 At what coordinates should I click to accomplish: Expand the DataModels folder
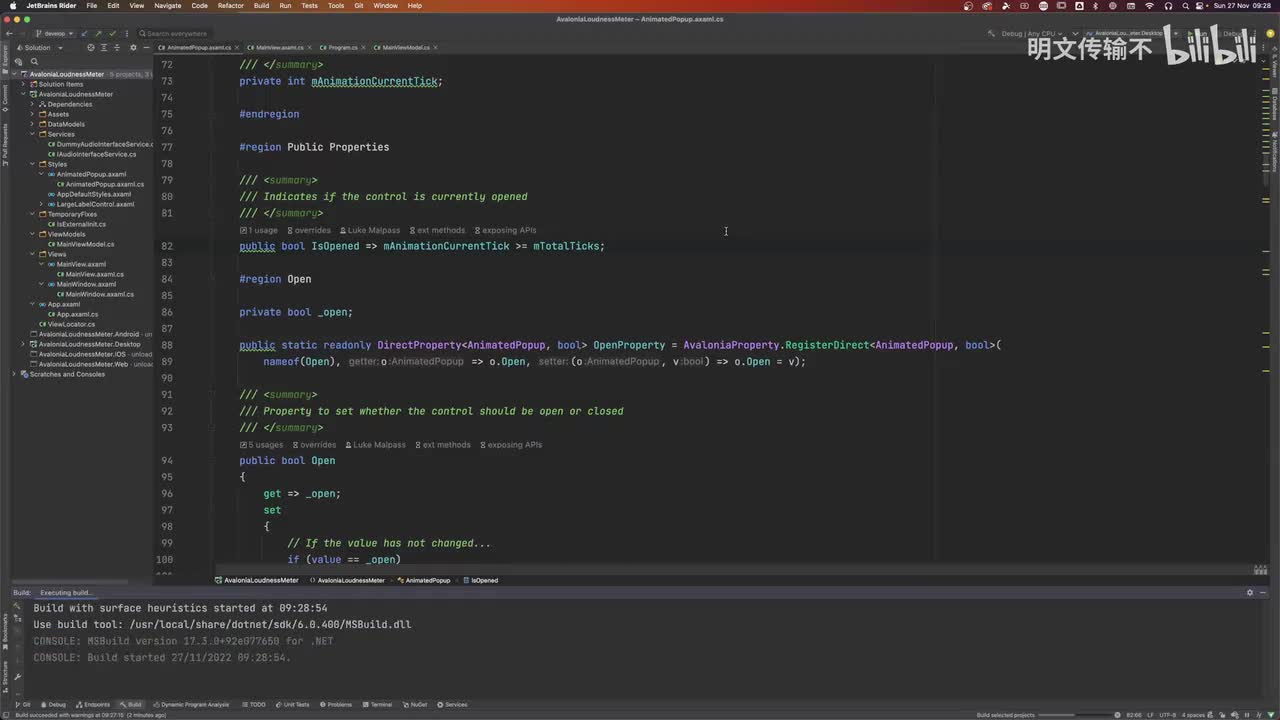pos(32,124)
